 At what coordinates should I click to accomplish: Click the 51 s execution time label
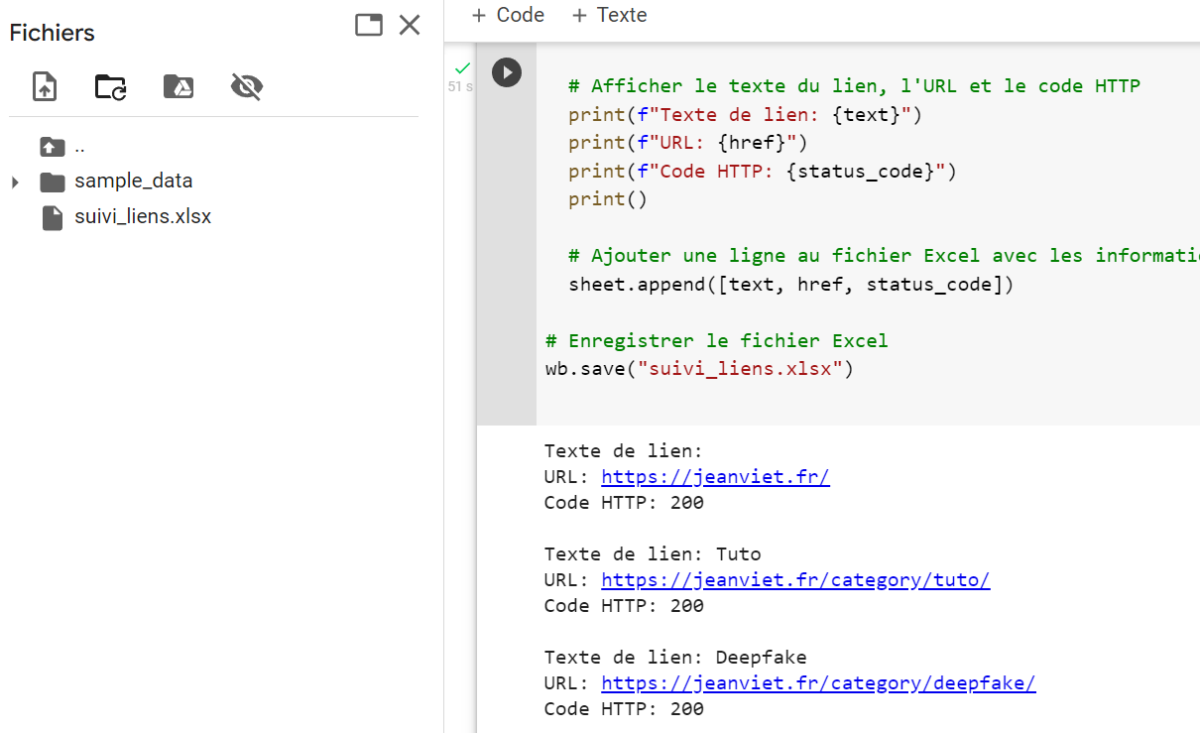coord(461,86)
